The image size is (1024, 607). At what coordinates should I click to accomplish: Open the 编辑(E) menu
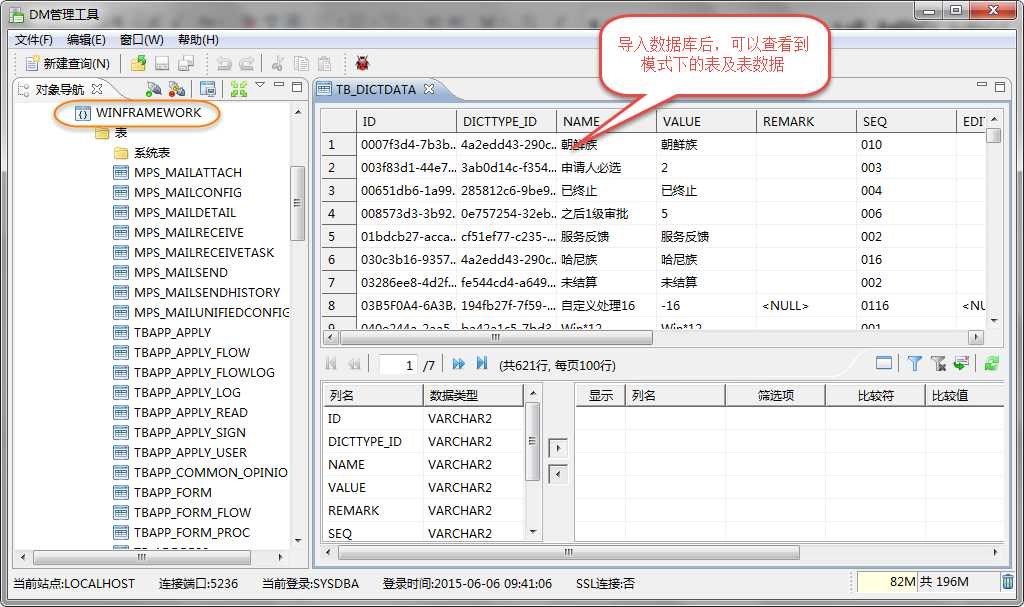click(86, 39)
